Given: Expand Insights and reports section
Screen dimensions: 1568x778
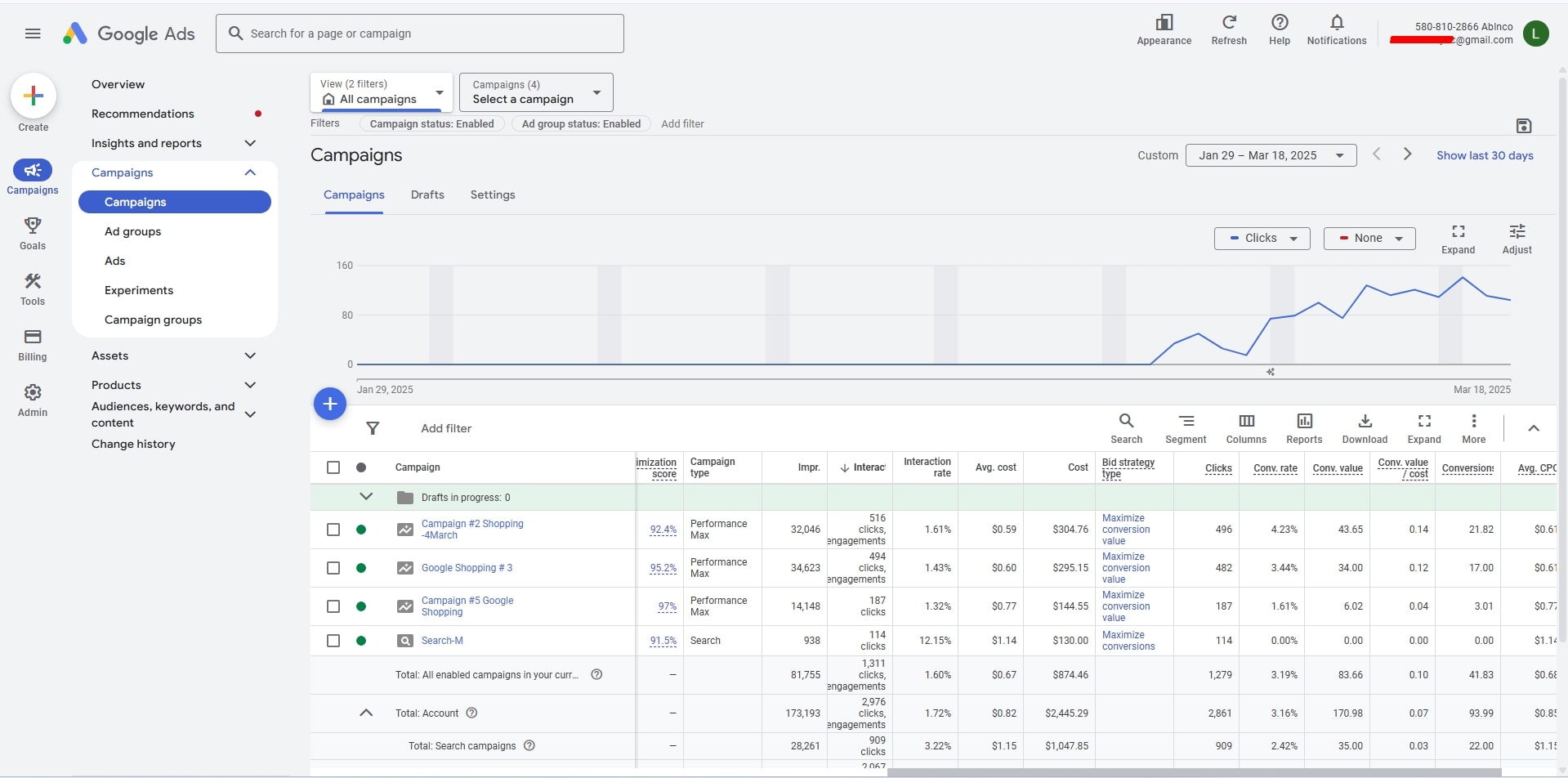Looking at the screenshot, I should click(x=250, y=143).
